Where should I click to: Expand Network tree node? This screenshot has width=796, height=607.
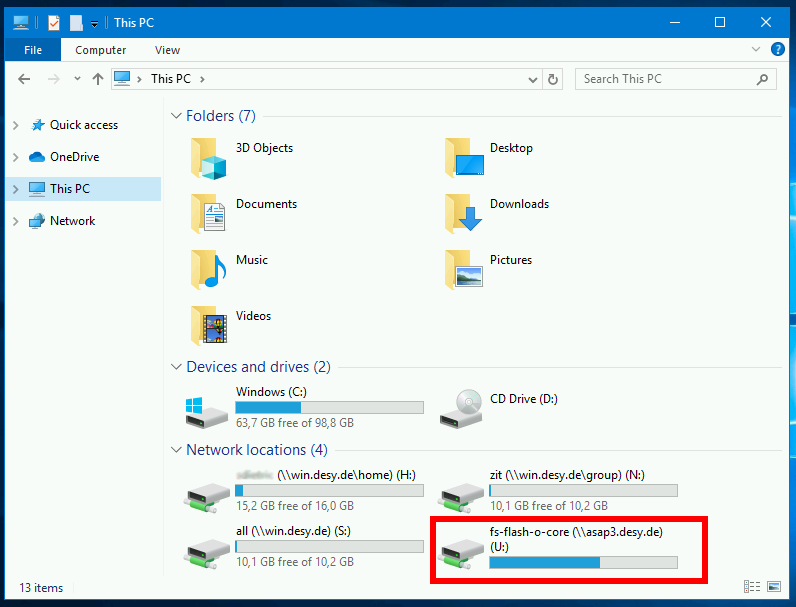click(16, 221)
